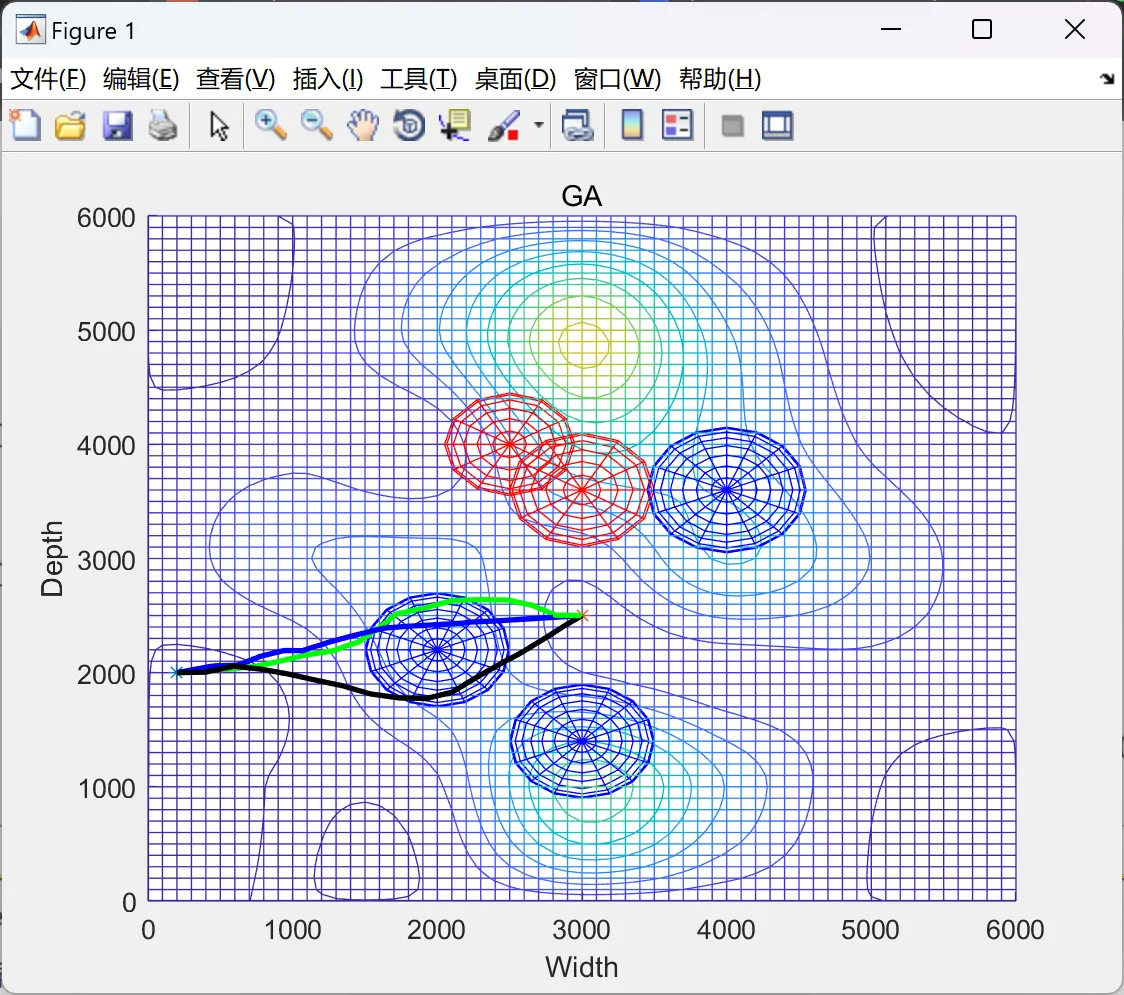The image size is (1124, 995).
Task: Select the Pan hand tool
Action: click(363, 126)
